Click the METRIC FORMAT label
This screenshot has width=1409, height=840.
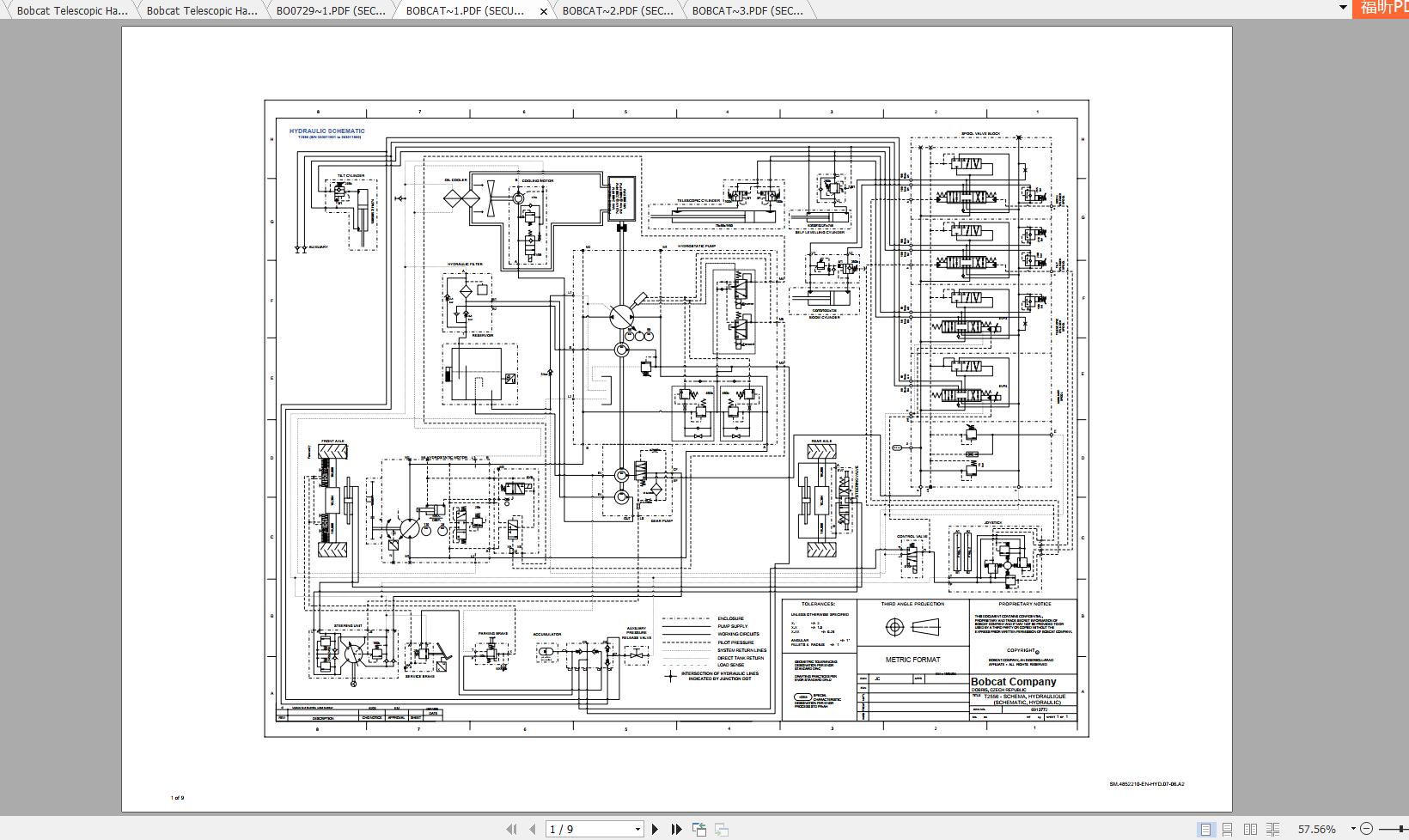click(x=912, y=660)
